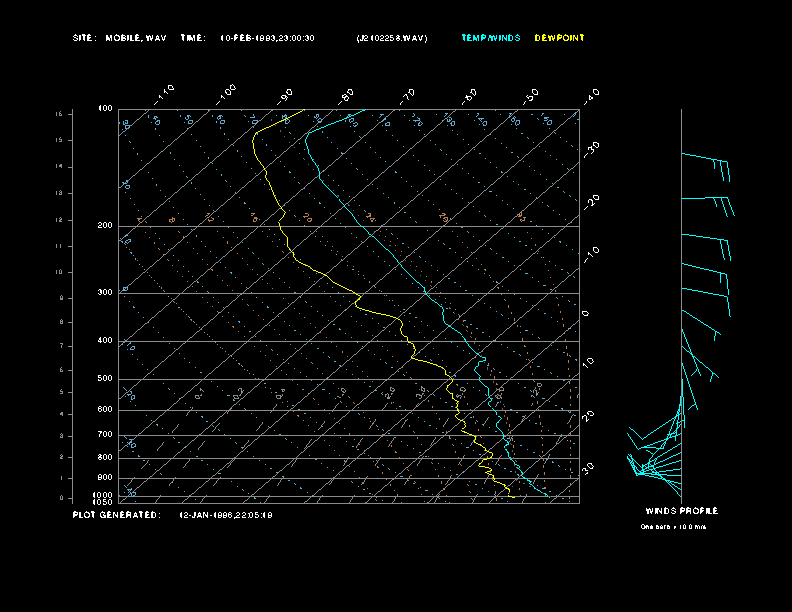Click the -50 temperature label at top

coord(531,96)
